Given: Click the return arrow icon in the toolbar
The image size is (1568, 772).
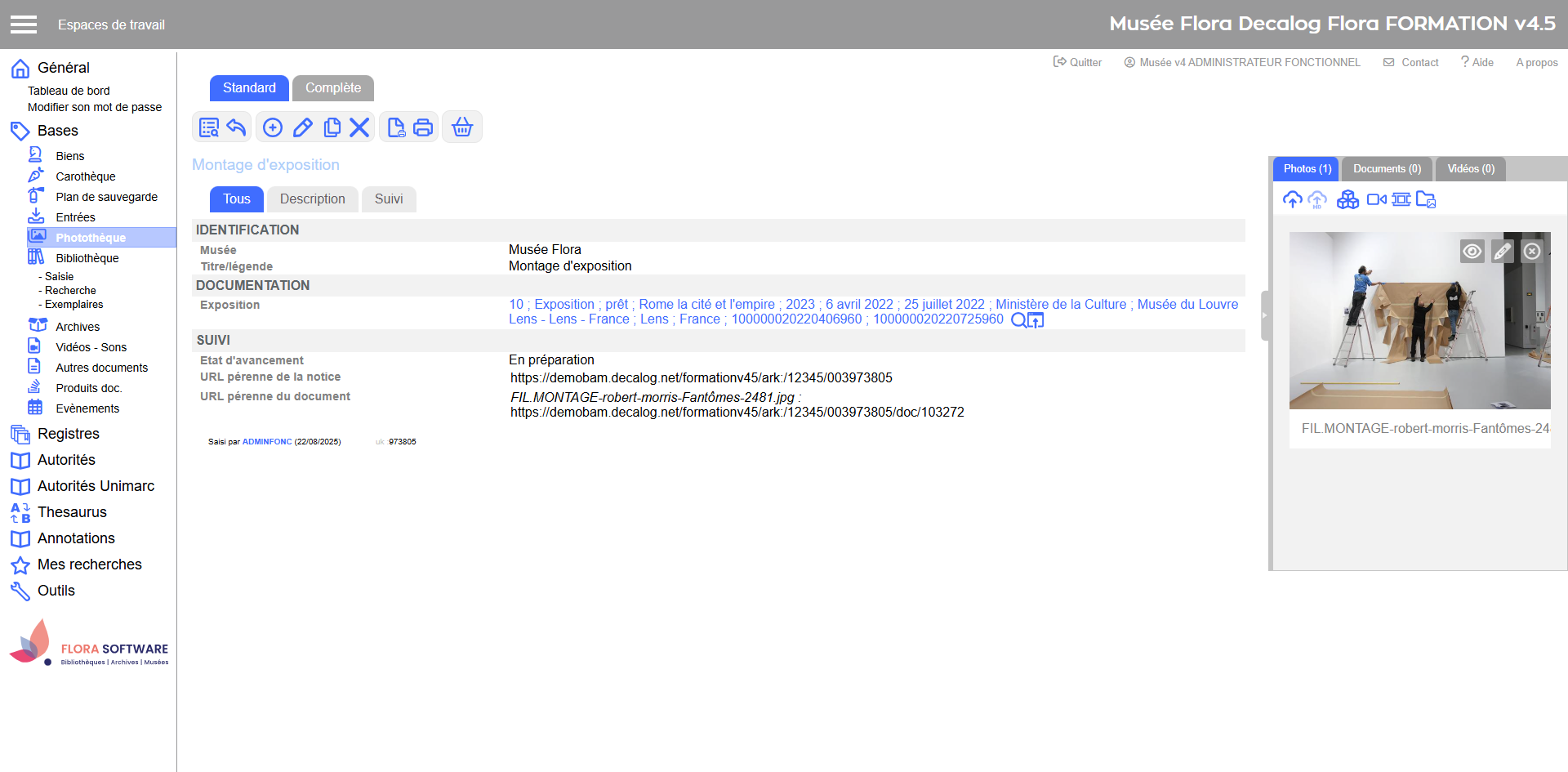Looking at the screenshot, I should [237, 127].
